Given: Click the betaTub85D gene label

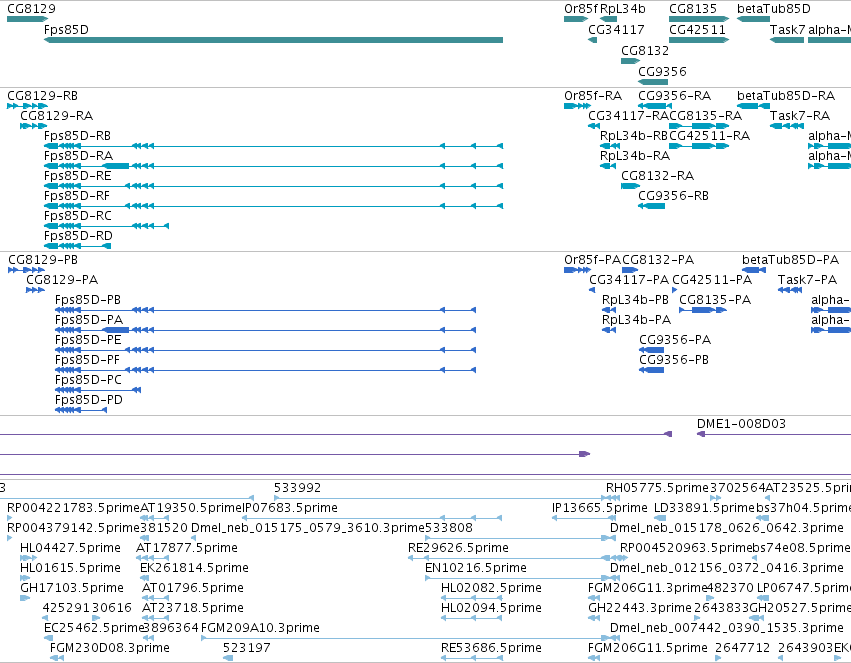Looking at the screenshot, I should [774, 9].
